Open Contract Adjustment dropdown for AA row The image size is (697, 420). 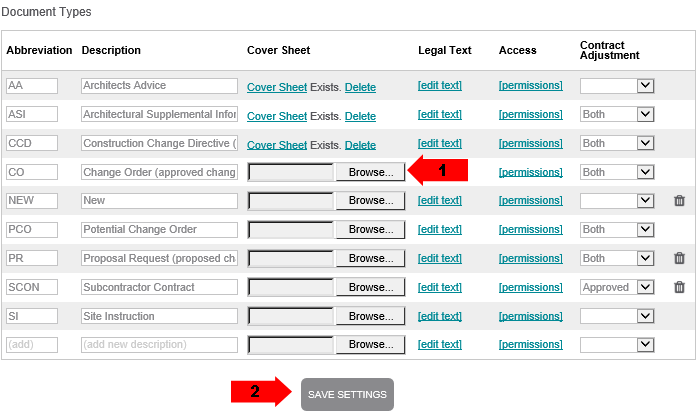tap(617, 85)
